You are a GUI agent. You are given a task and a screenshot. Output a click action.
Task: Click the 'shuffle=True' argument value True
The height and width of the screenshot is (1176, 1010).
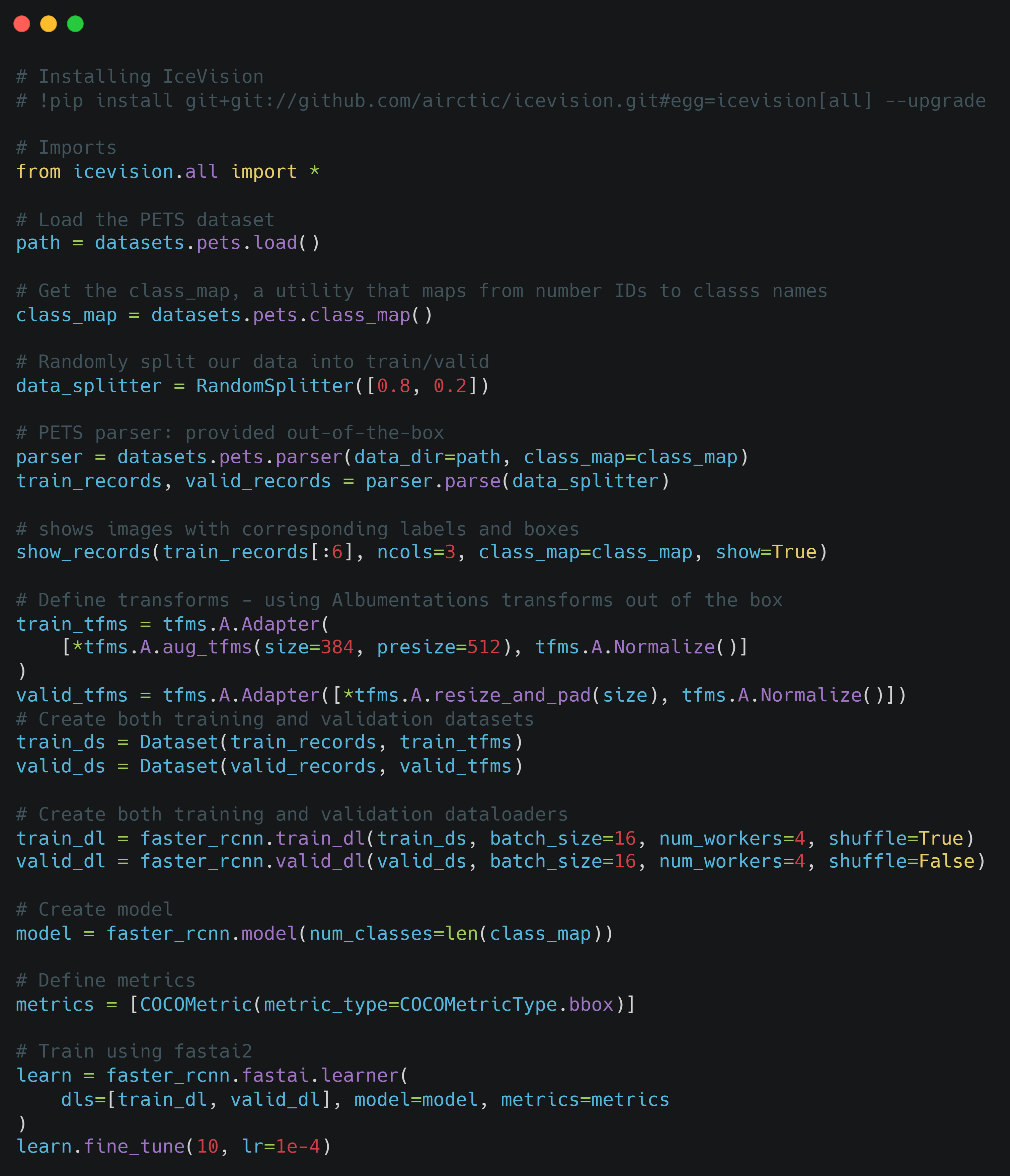941,838
